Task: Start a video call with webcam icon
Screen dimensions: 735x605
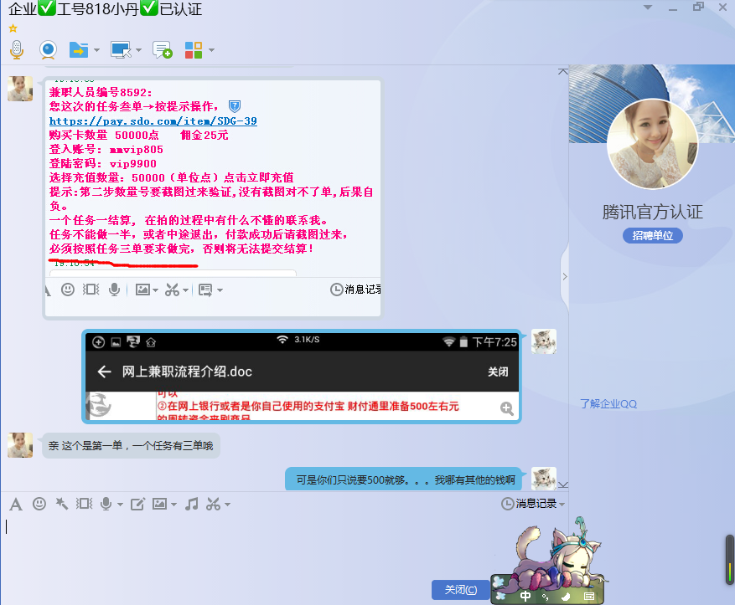Action: click(48, 50)
